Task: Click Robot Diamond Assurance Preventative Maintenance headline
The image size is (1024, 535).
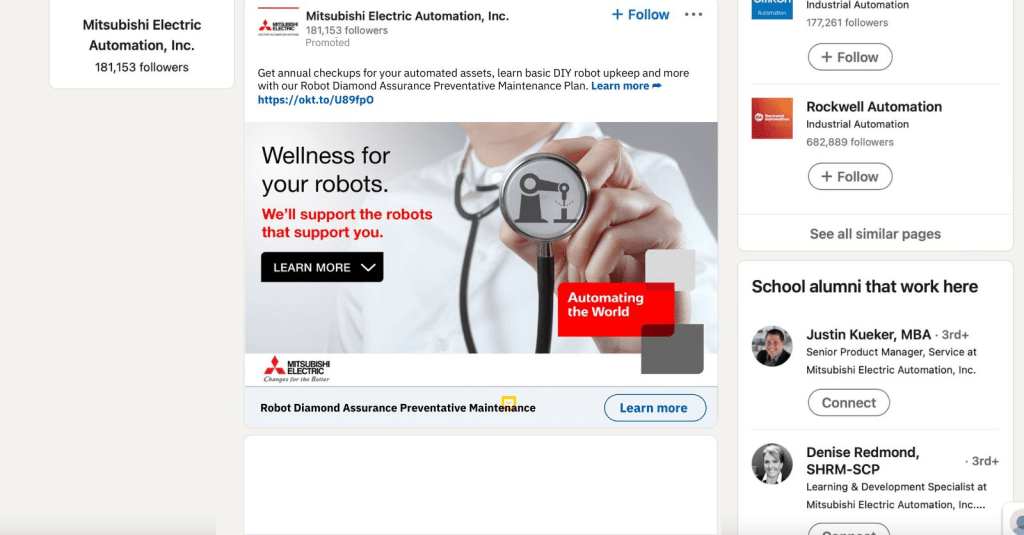Action: click(398, 408)
